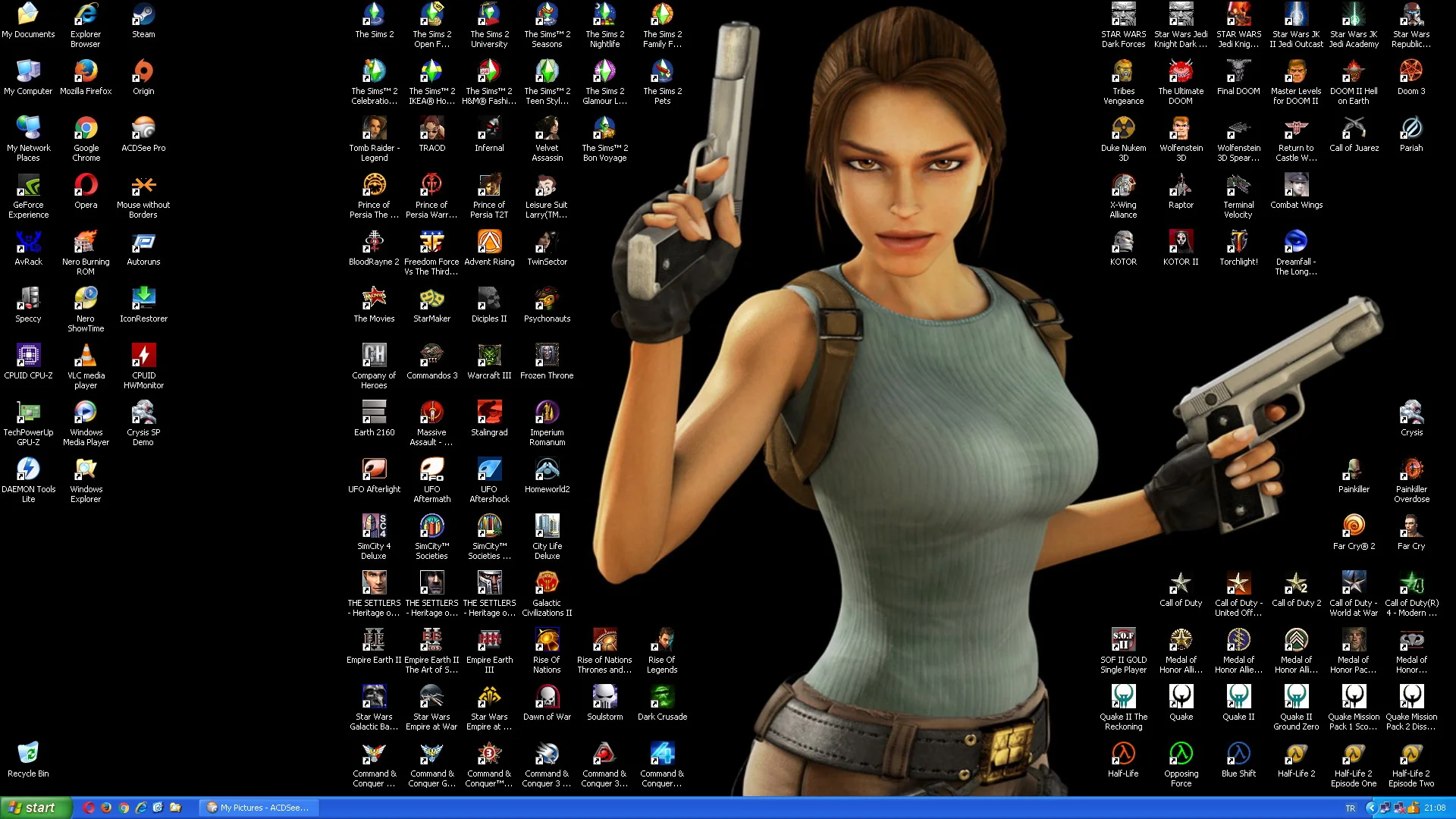Open the Windows start menu
Image resolution: width=1456 pixels, height=819 pixels.
36,808
